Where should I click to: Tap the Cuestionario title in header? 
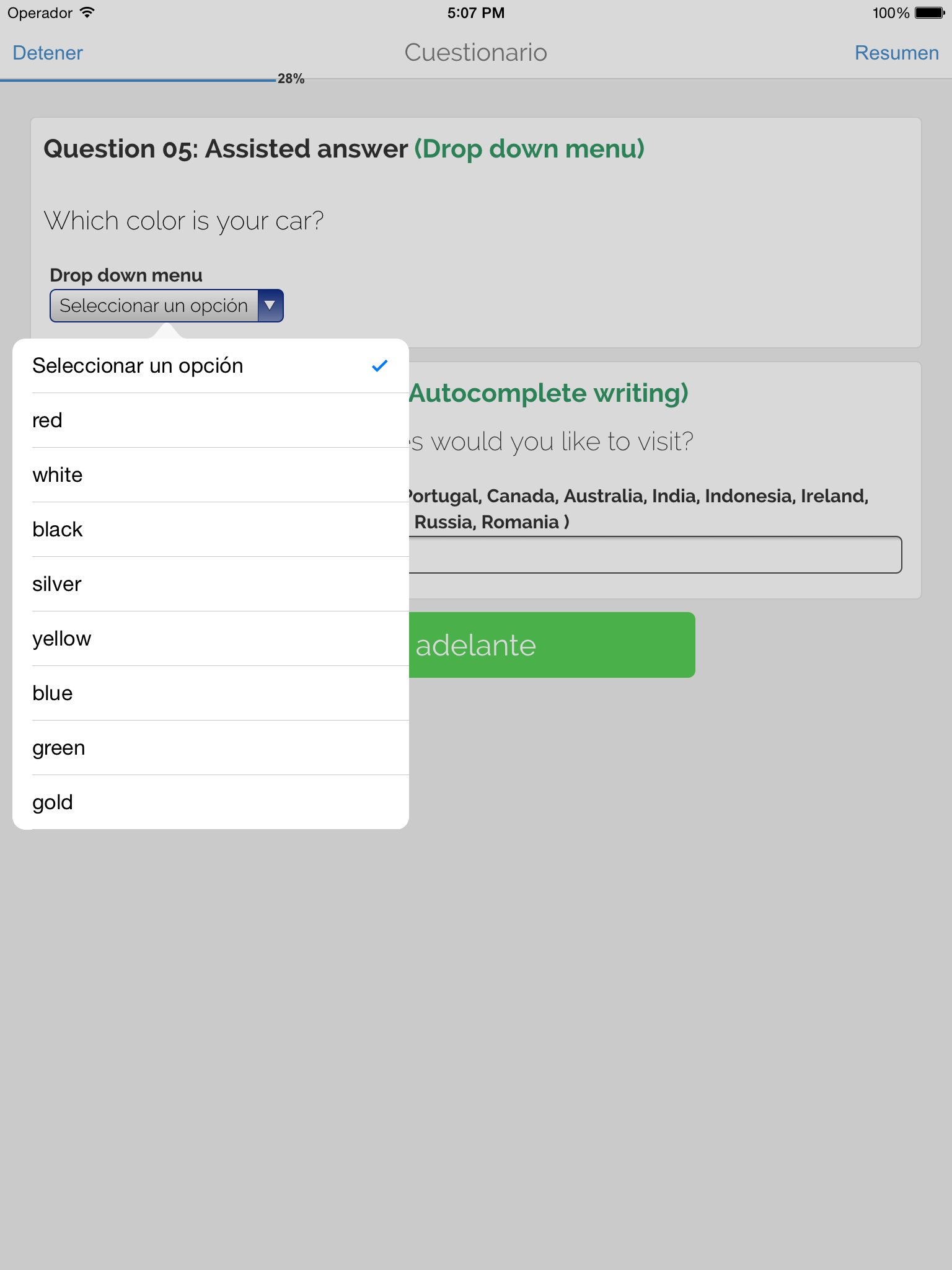(476, 53)
